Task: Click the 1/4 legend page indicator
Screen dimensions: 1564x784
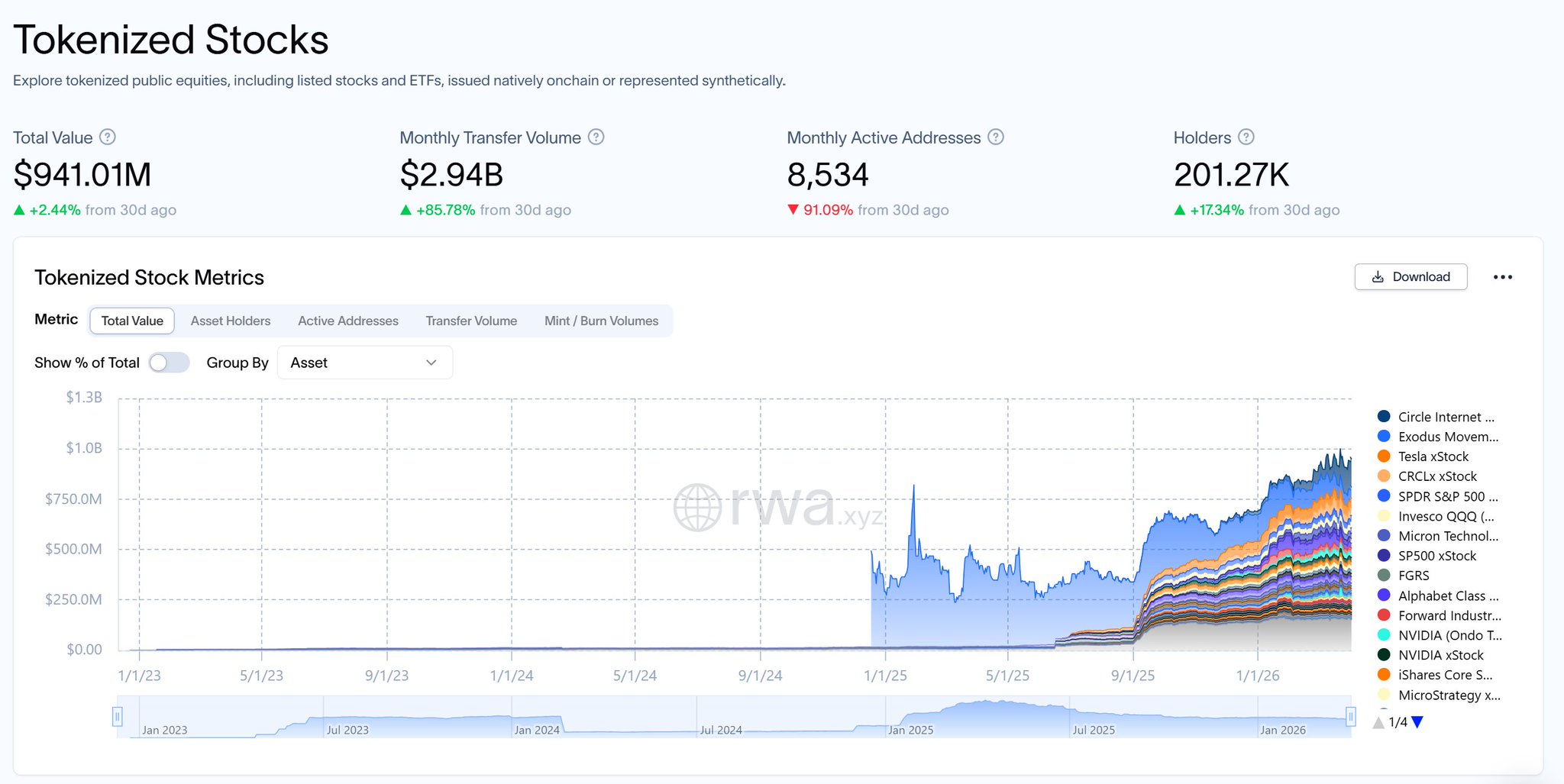Action: (x=1398, y=722)
